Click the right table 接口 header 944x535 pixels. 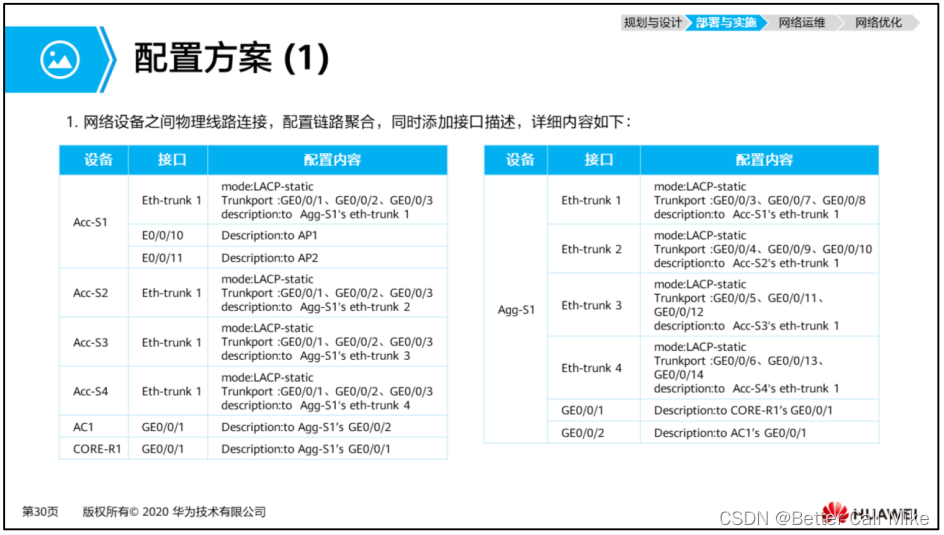click(594, 160)
